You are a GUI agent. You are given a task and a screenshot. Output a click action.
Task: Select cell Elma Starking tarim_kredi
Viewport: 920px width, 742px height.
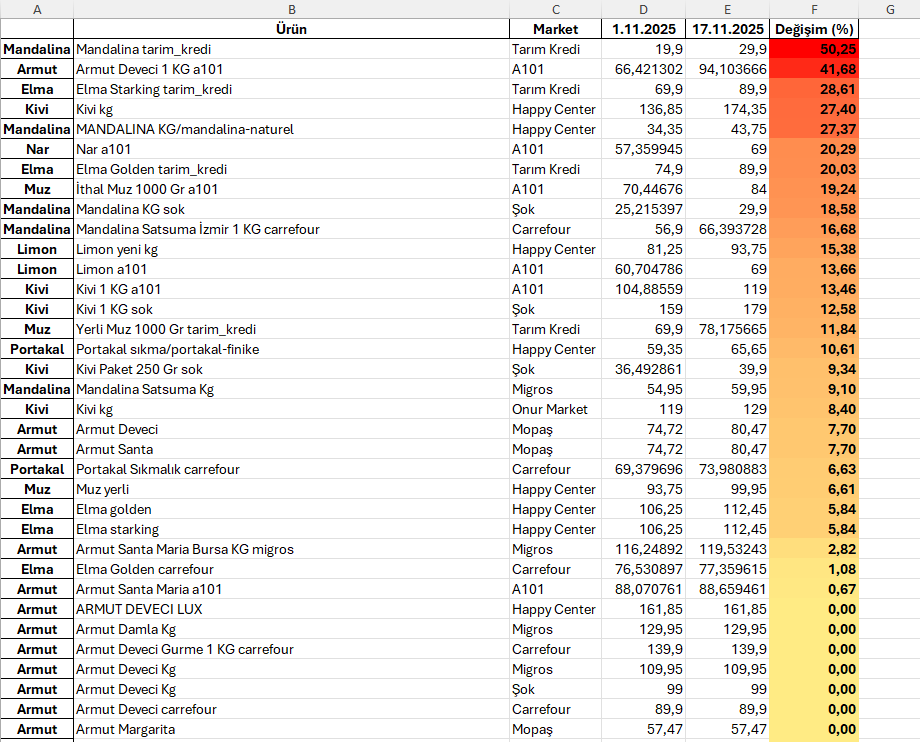pyautogui.click(x=292, y=89)
